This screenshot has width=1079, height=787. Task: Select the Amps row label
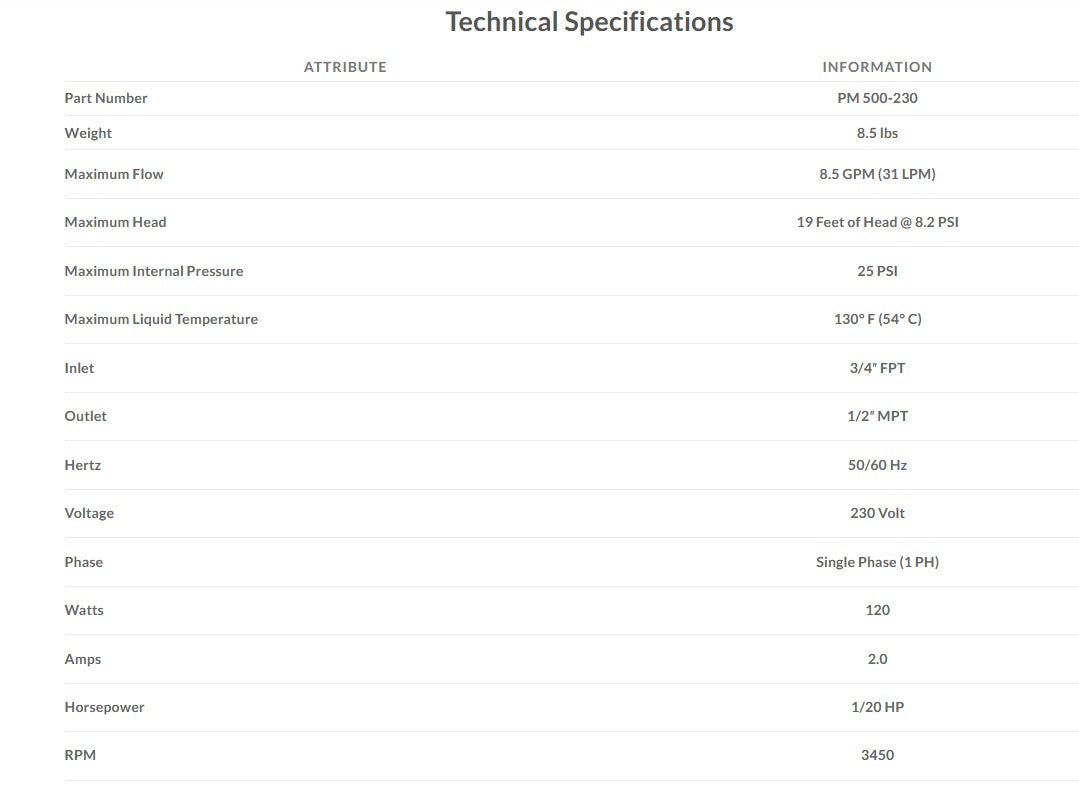coord(83,659)
